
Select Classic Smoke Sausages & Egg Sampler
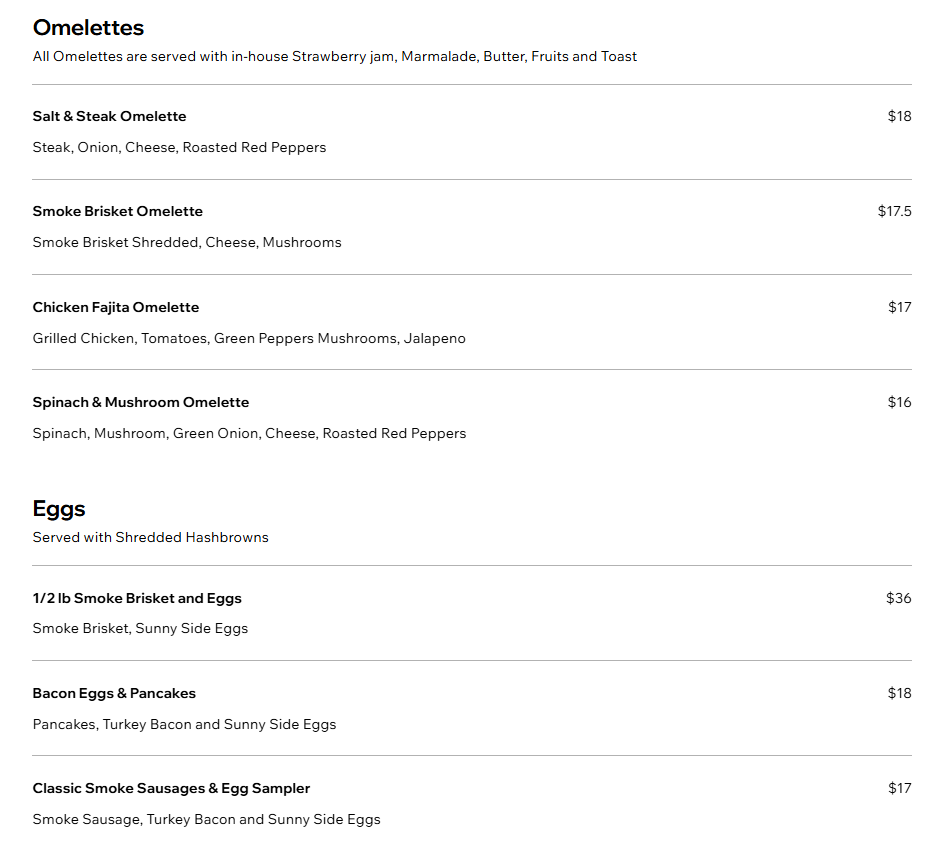coord(171,789)
